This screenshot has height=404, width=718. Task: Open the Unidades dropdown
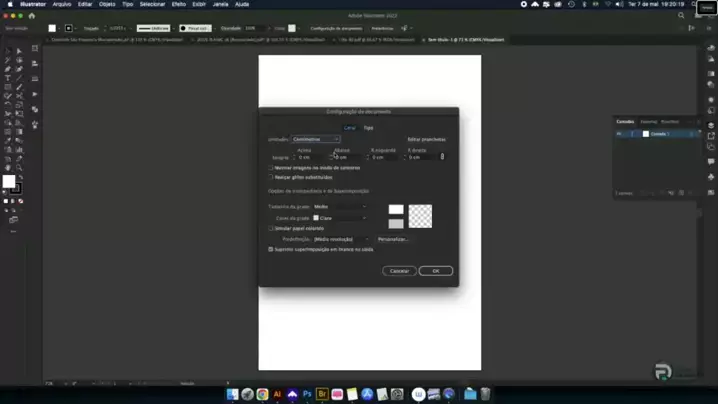pyautogui.click(x=315, y=139)
